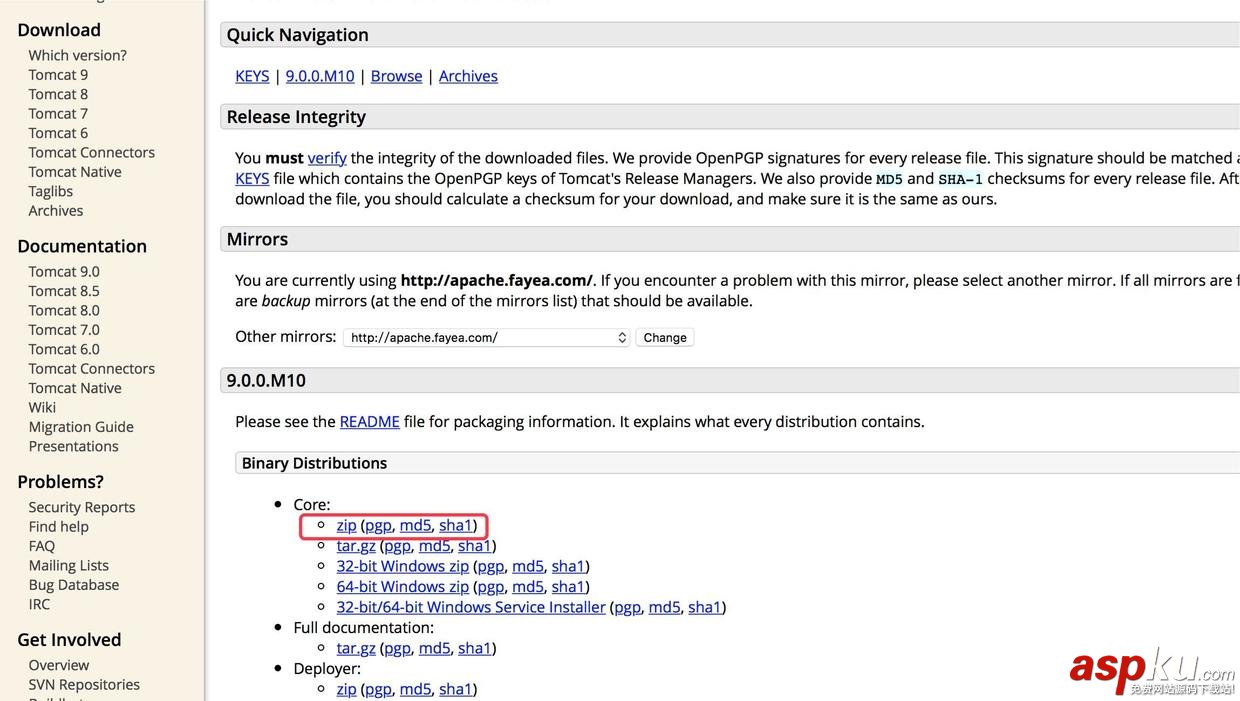Go to Archives in Quick Navigation
1240x701 pixels.
tap(468, 76)
